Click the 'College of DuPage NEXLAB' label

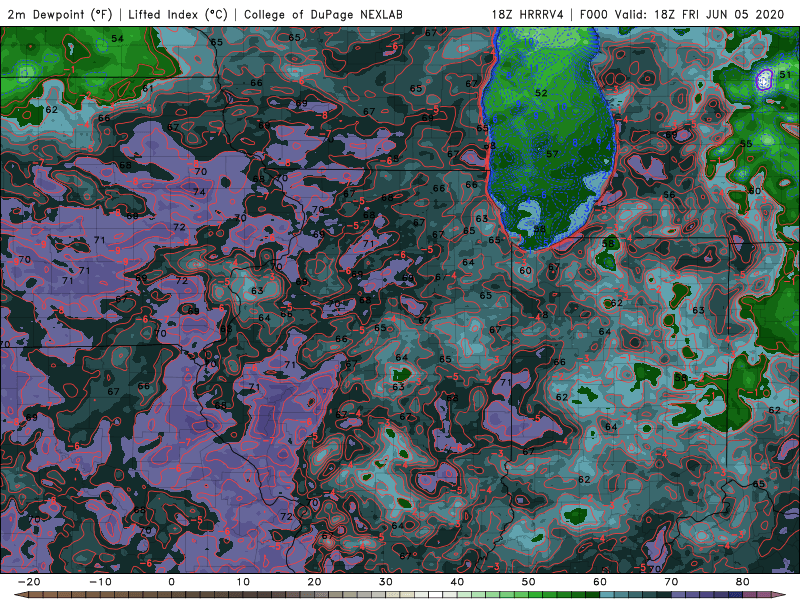click(x=323, y=14)
